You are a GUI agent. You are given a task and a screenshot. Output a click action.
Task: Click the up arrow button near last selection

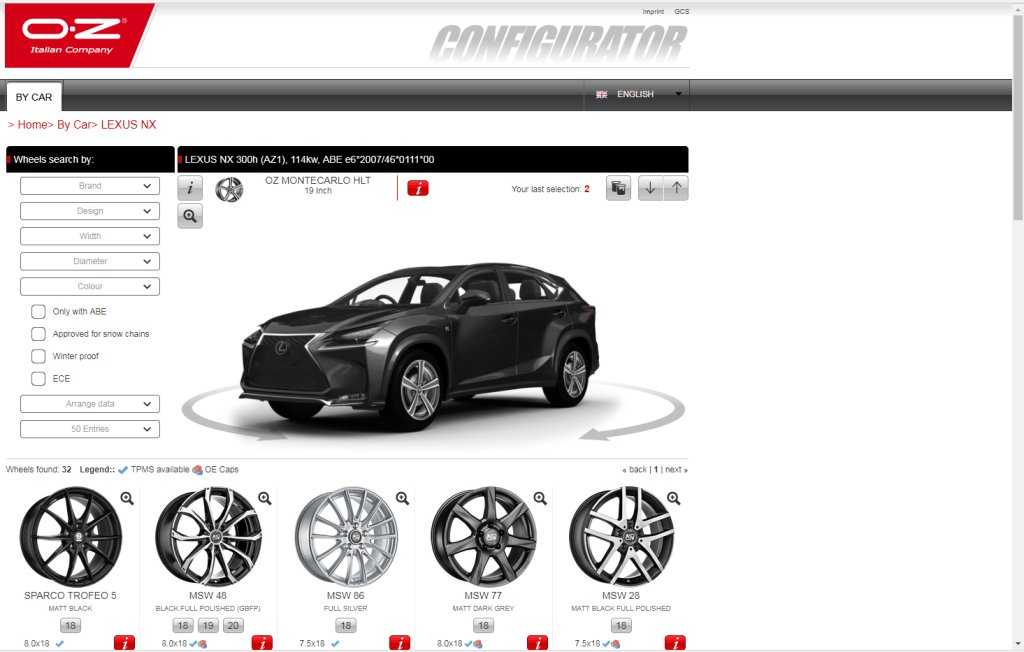tap(677, 189)
